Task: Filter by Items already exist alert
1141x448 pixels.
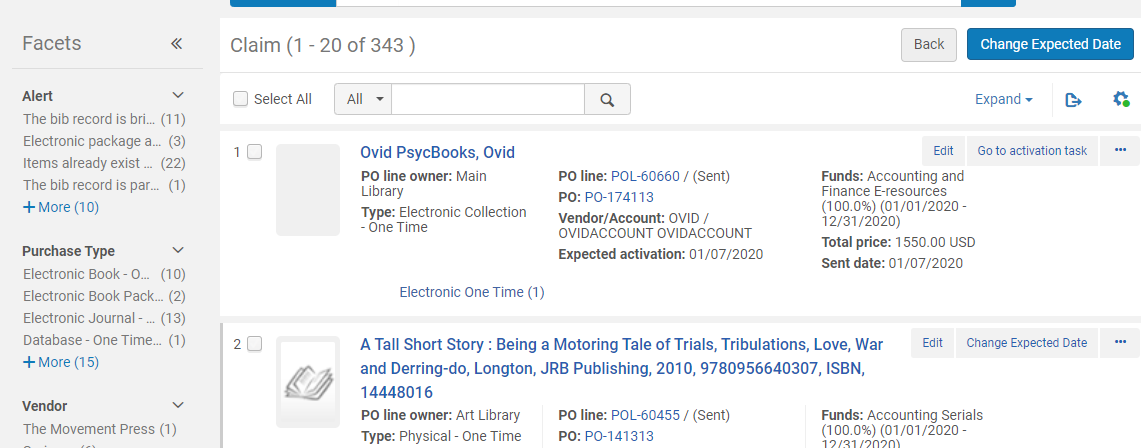Action: click(x=88, y=163)
